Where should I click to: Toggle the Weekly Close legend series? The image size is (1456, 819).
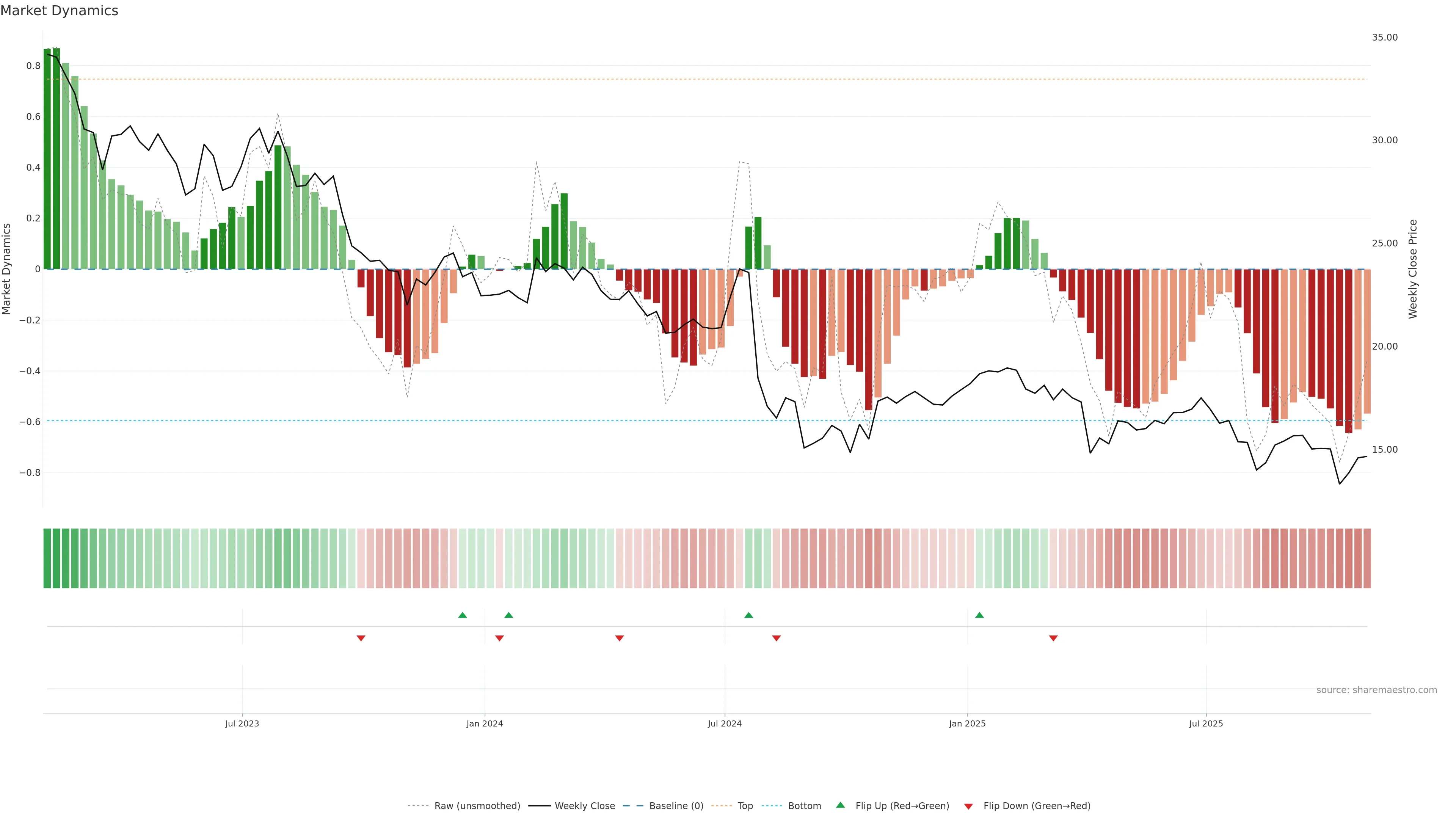pos(584,805)
